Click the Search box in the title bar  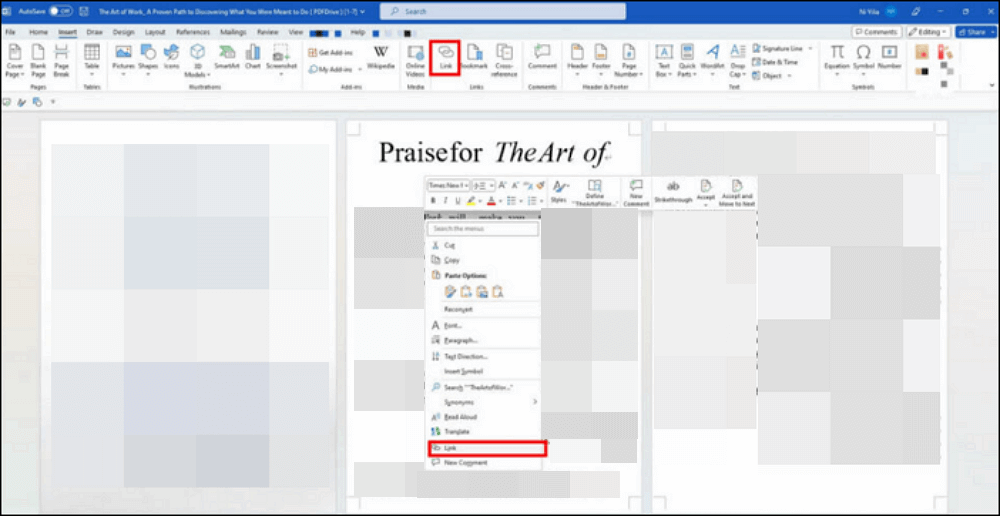pos(503,11)
